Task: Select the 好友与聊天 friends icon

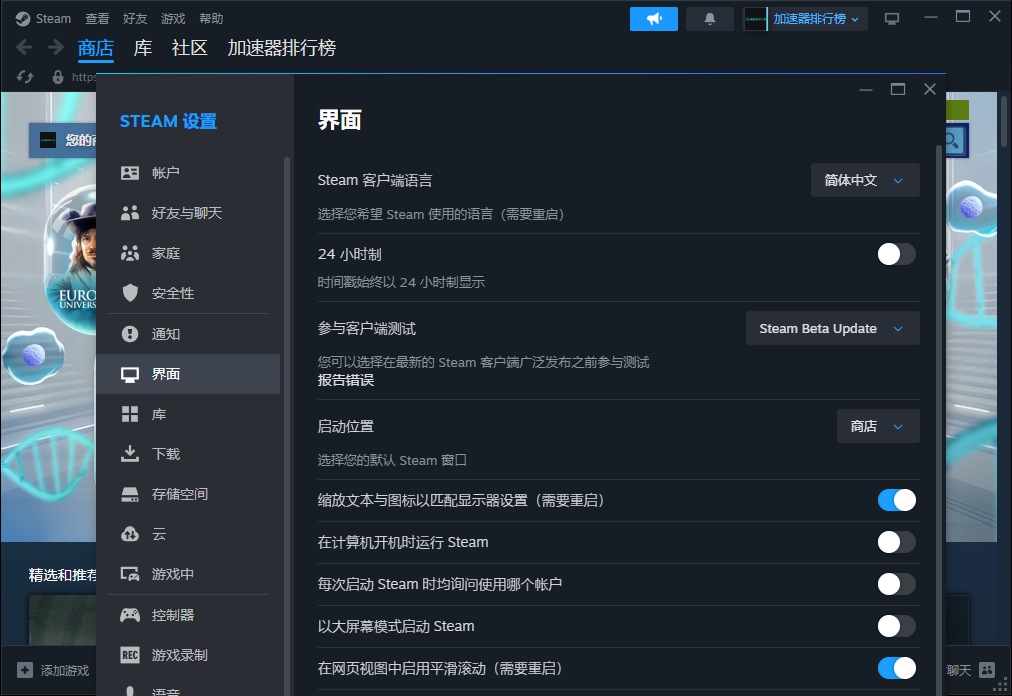Action: 130,213
